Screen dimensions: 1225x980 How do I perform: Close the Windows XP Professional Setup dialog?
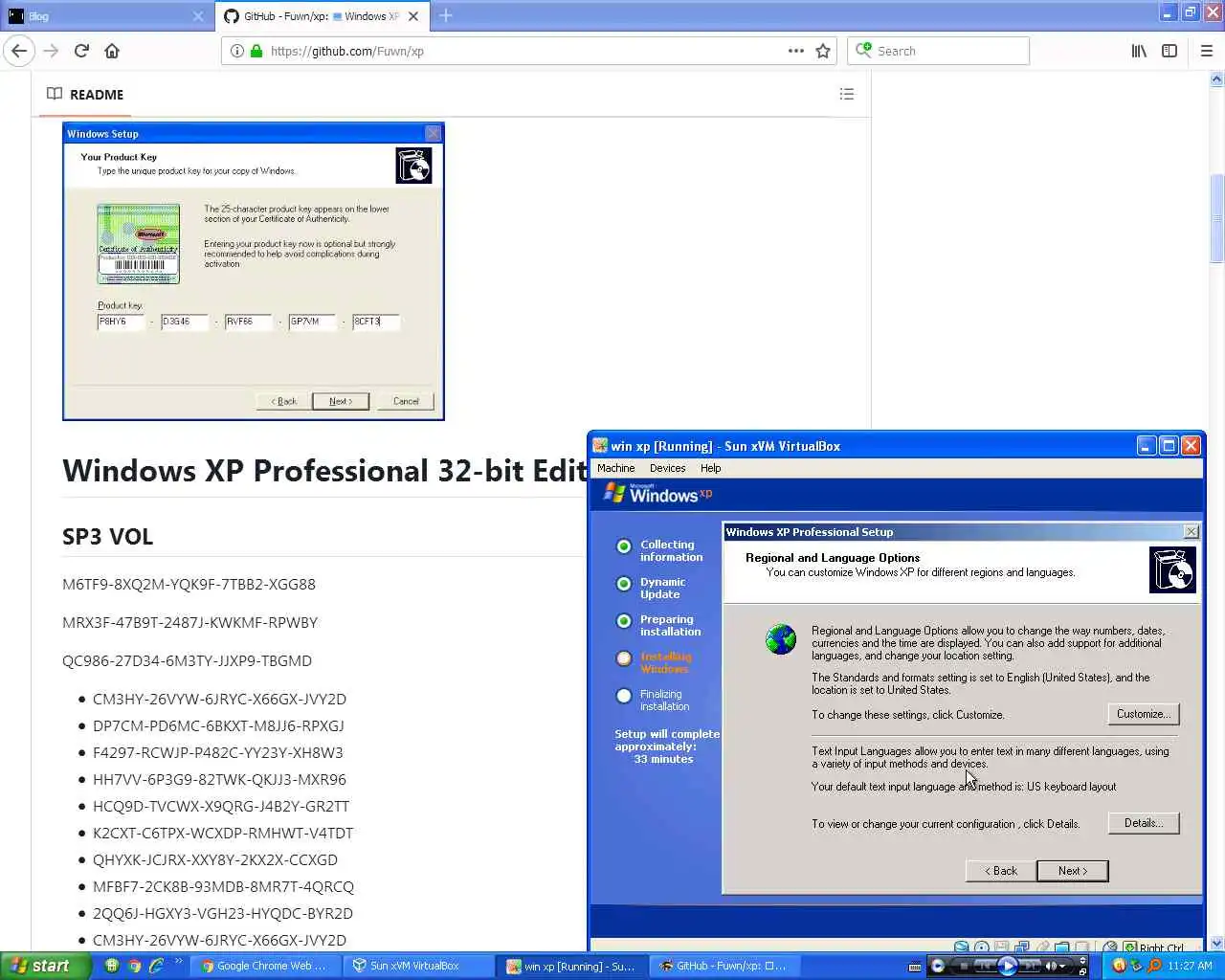(1192, 532)
